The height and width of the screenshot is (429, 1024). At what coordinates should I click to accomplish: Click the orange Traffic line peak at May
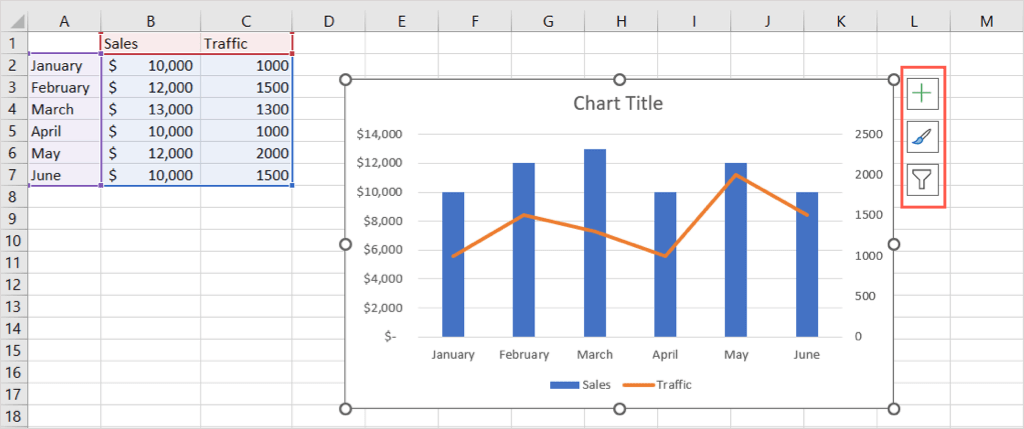point(736,175)
